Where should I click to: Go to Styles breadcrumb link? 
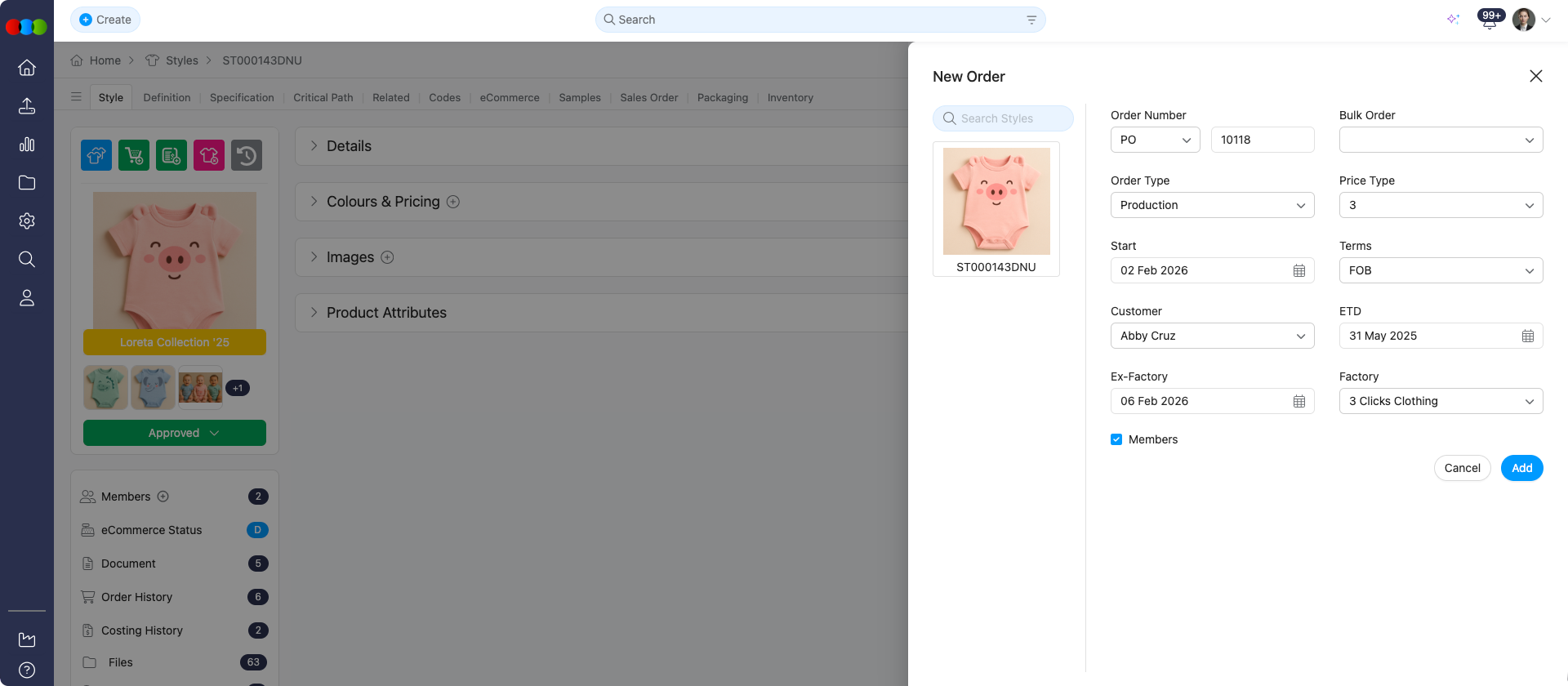coord(182,60)
